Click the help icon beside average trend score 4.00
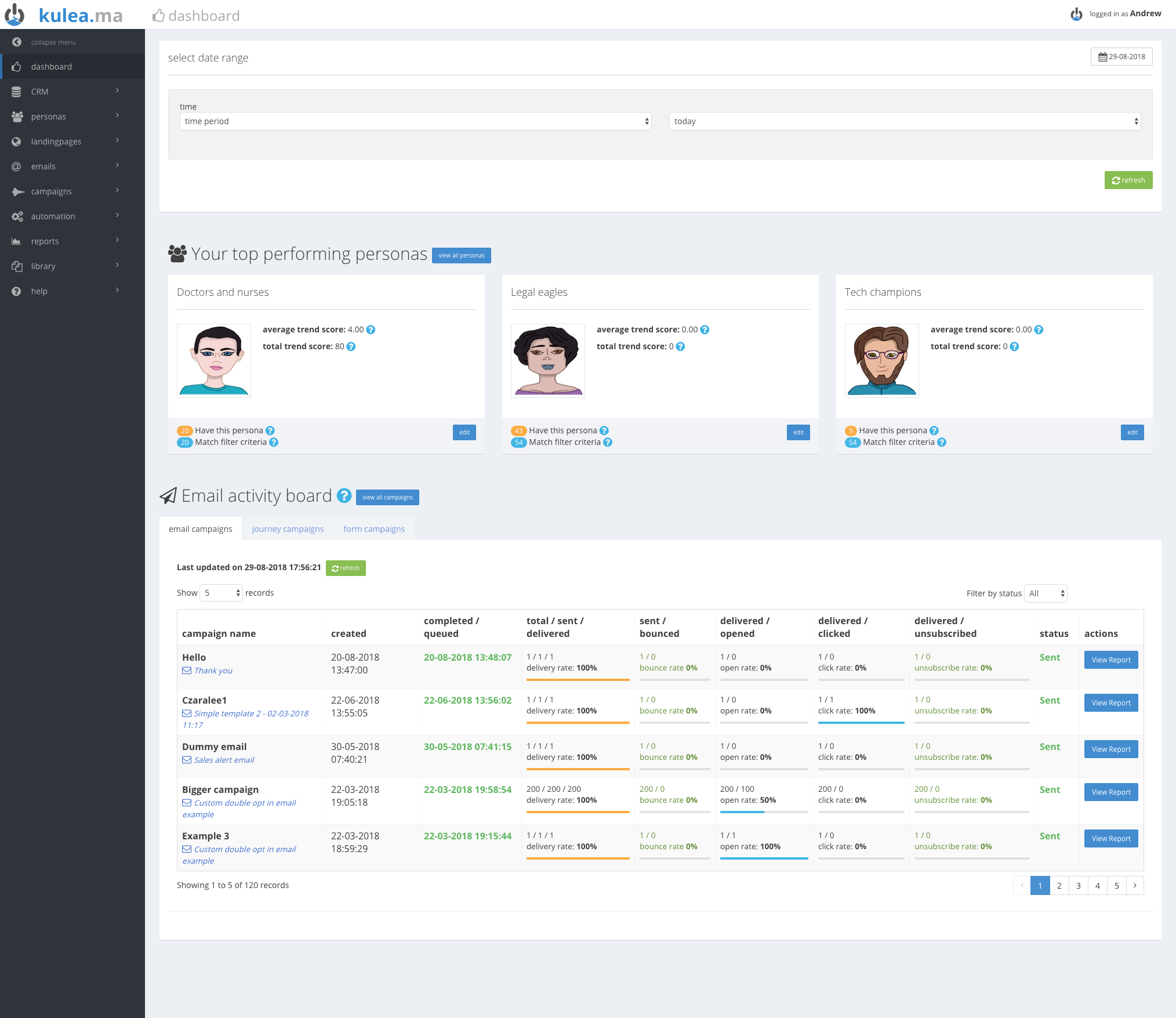1176x1018 pixels. [x=371, y=329]
